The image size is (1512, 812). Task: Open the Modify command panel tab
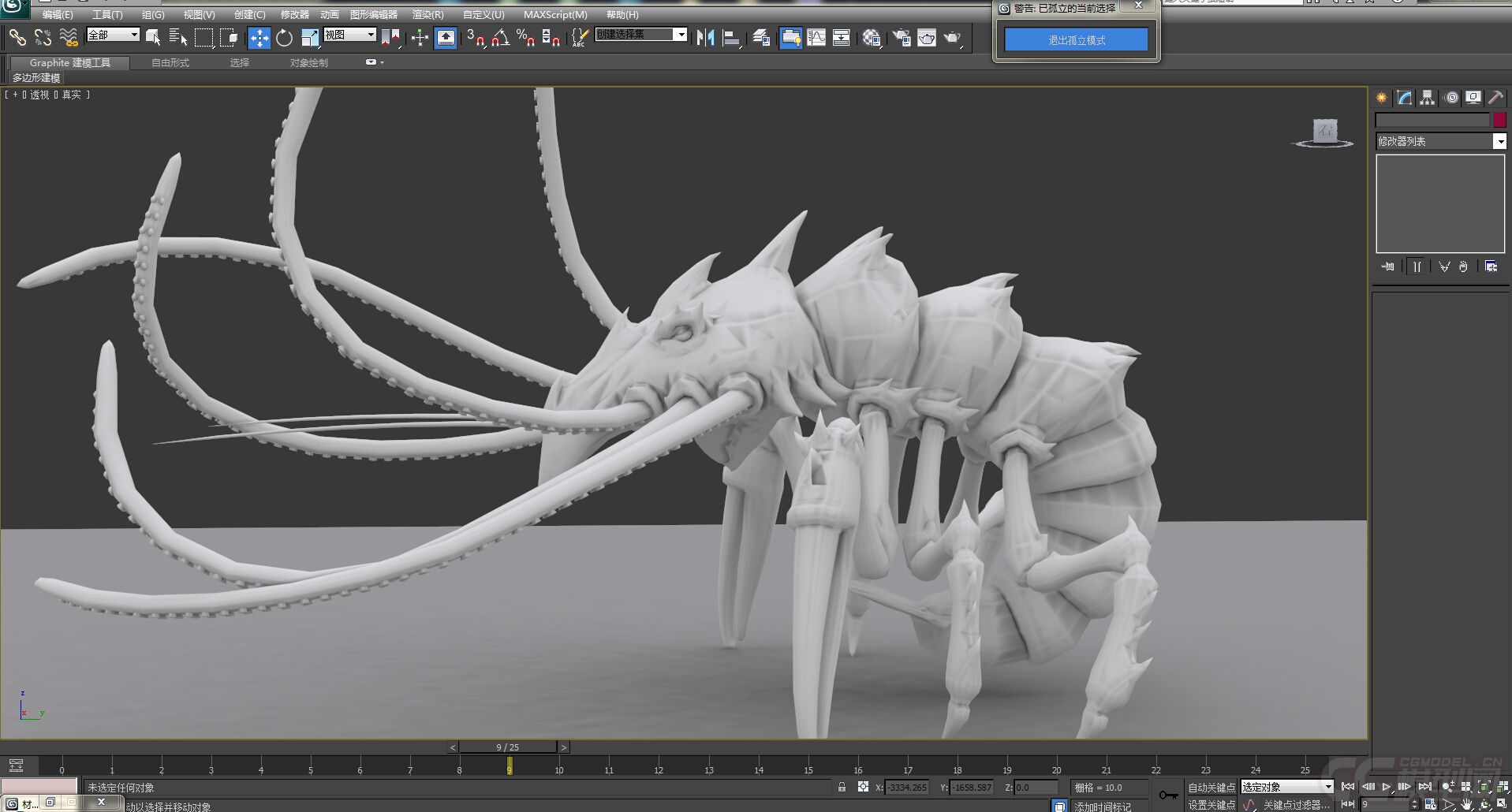click(1405, 98)
